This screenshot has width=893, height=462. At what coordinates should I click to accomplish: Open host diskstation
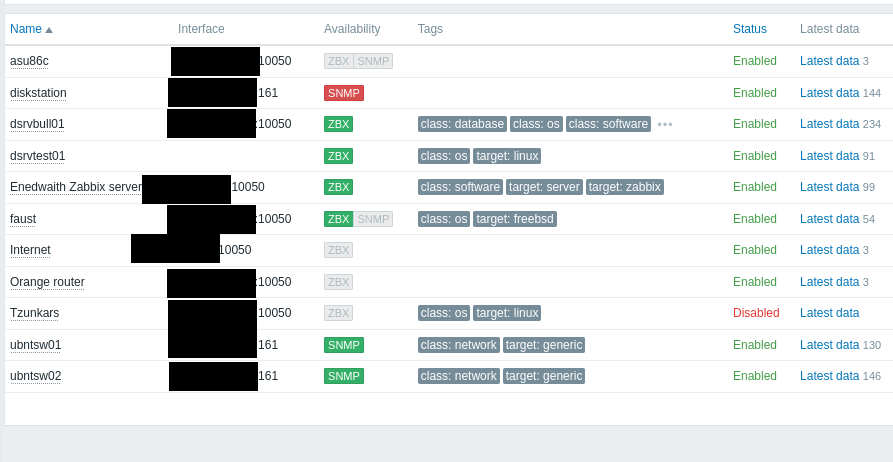pos(38,93)
